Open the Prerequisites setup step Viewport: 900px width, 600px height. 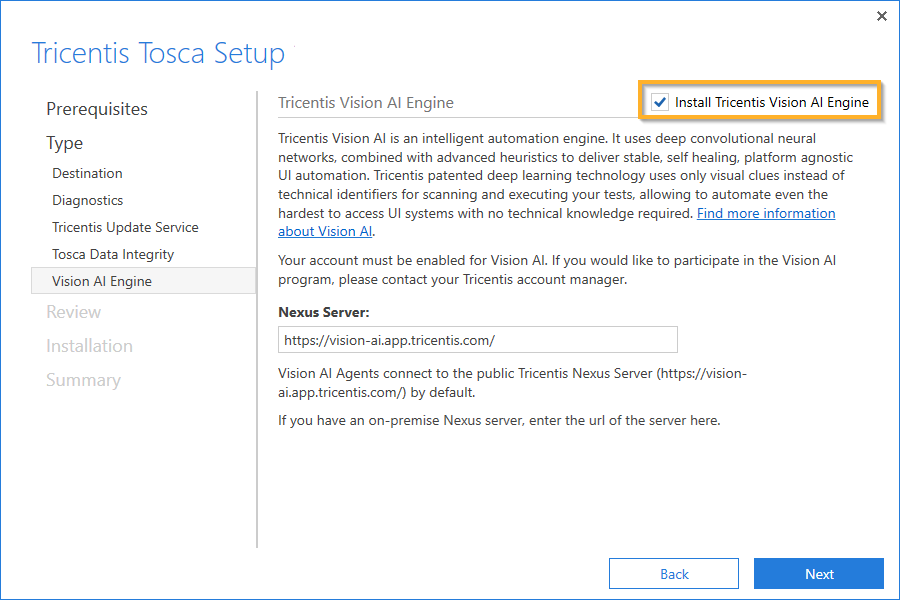point(97,109)
